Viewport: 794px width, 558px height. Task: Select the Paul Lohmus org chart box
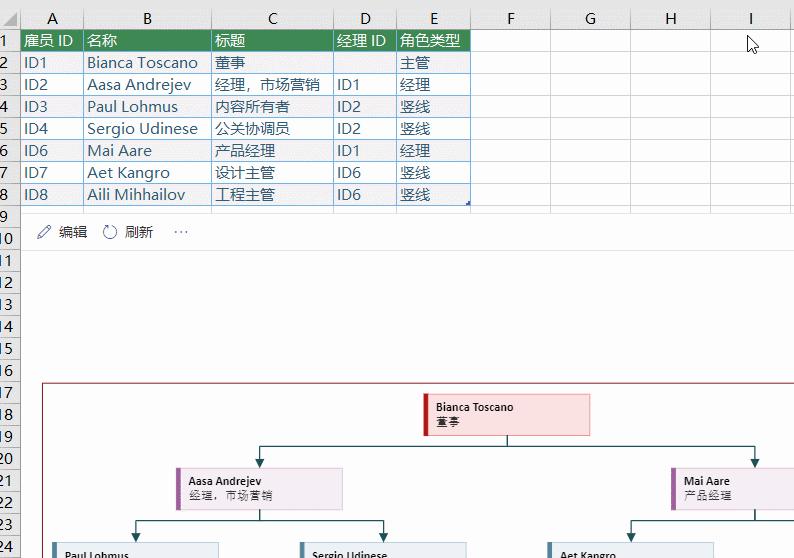[136, 550]
